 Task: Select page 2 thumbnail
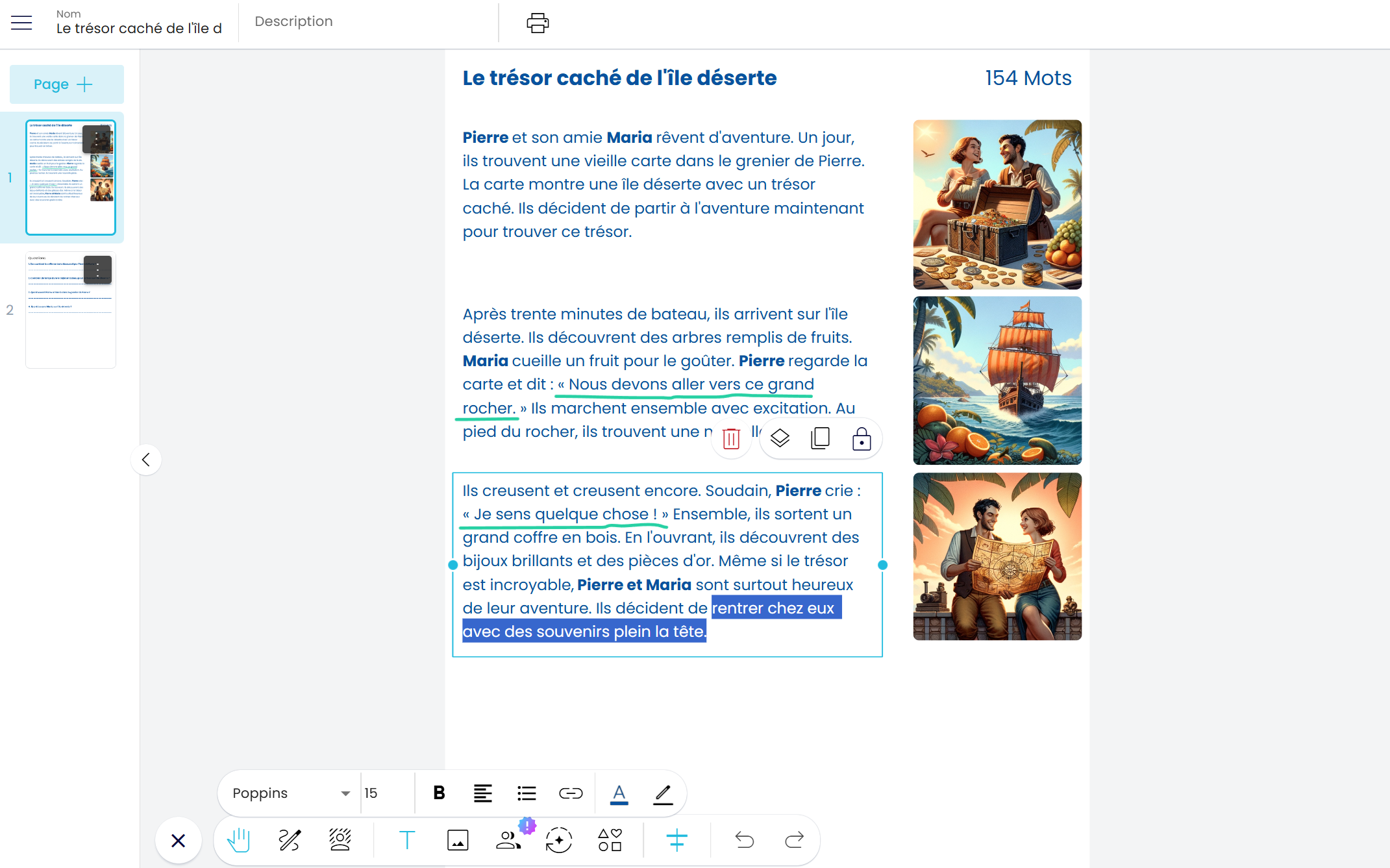coord(71,310)
